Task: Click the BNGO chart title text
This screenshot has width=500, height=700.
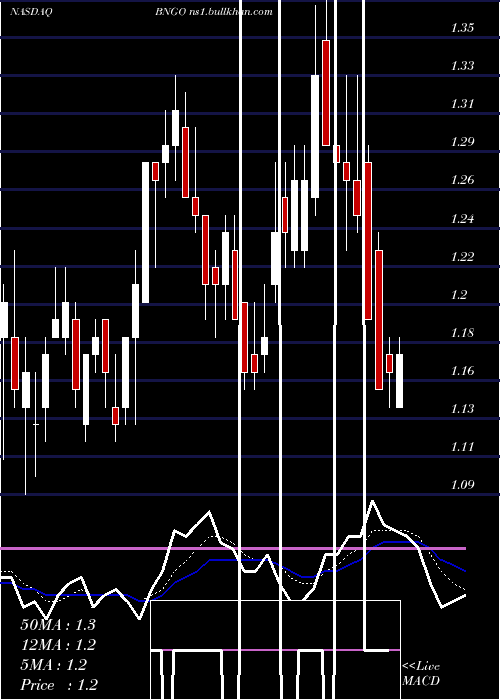Action: [214, 12]
